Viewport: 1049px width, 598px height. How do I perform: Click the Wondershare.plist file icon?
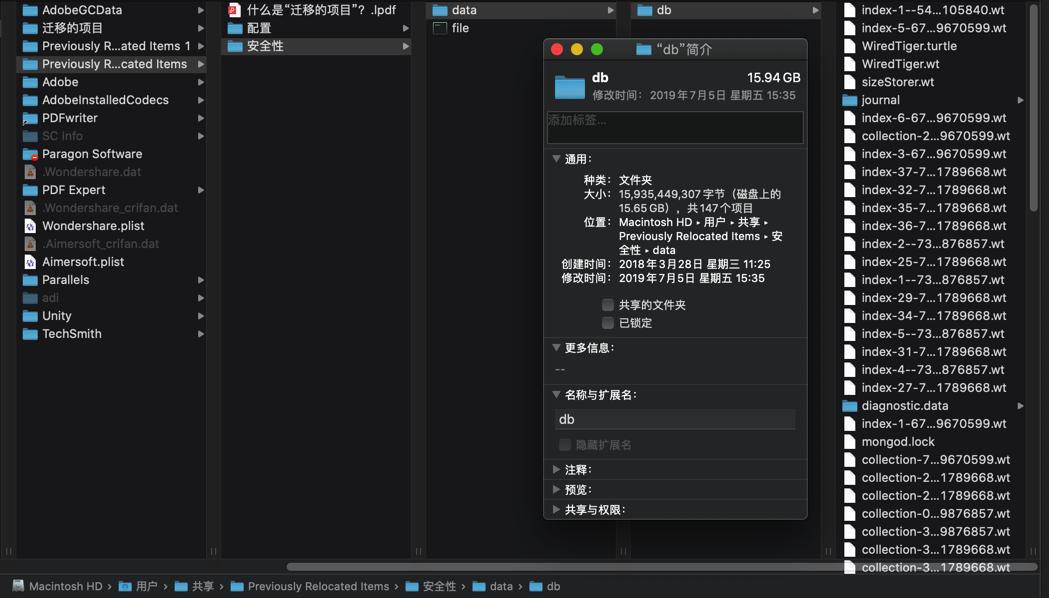click(30, 226)
